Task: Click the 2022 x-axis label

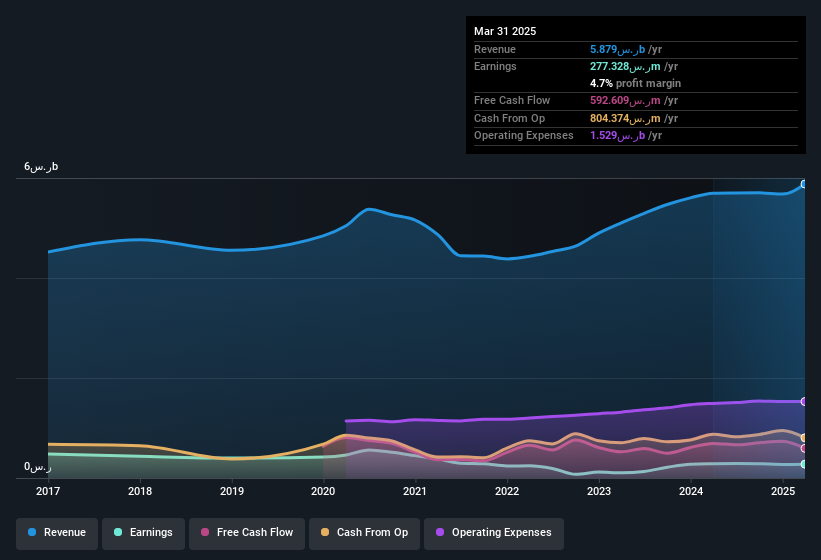Action: tap(507, 491)
